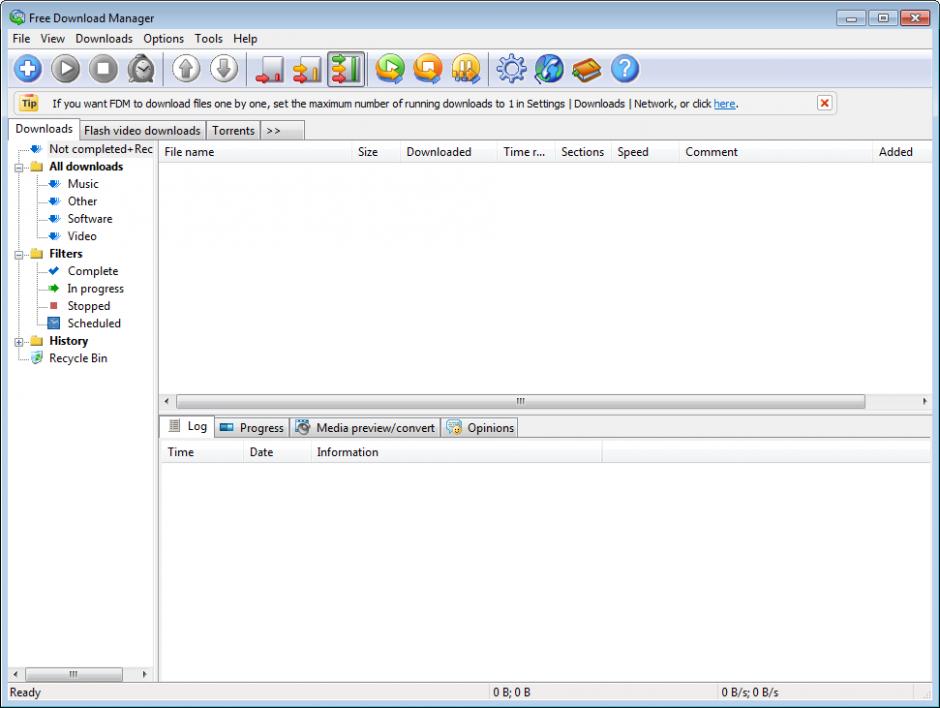Select the light traffic usage mode
Image resolution: width=940 pixels, height=708 pixels.
coord(270,69)
